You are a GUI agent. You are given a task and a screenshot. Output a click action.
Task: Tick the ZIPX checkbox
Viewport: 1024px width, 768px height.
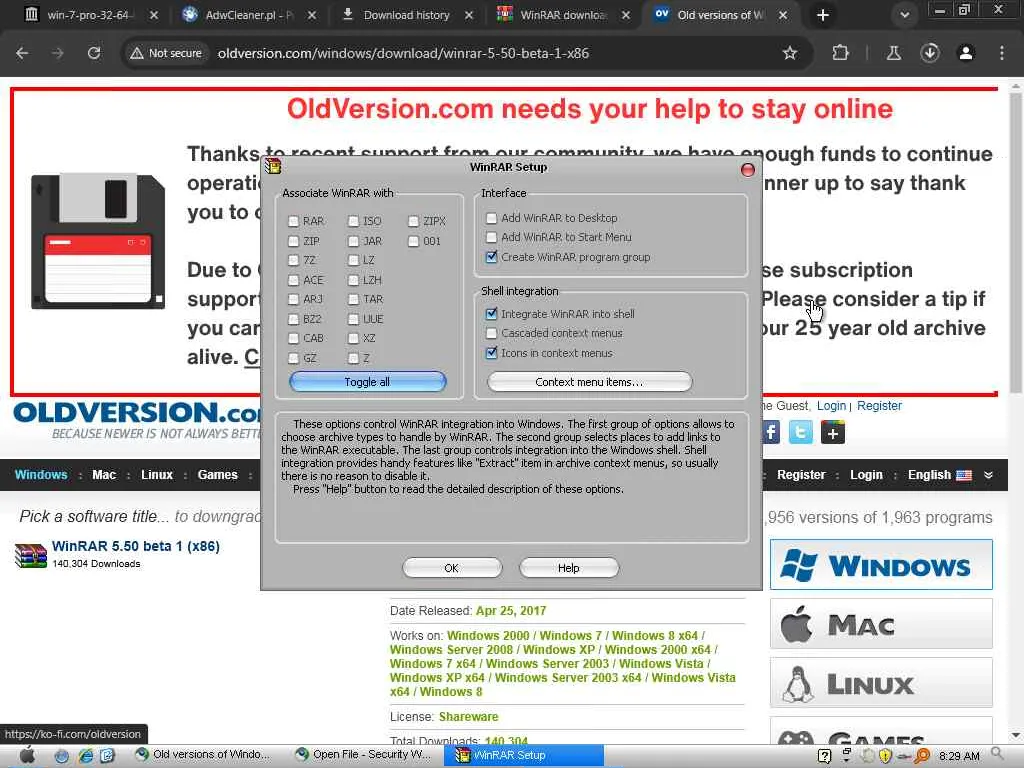(413, 221)
